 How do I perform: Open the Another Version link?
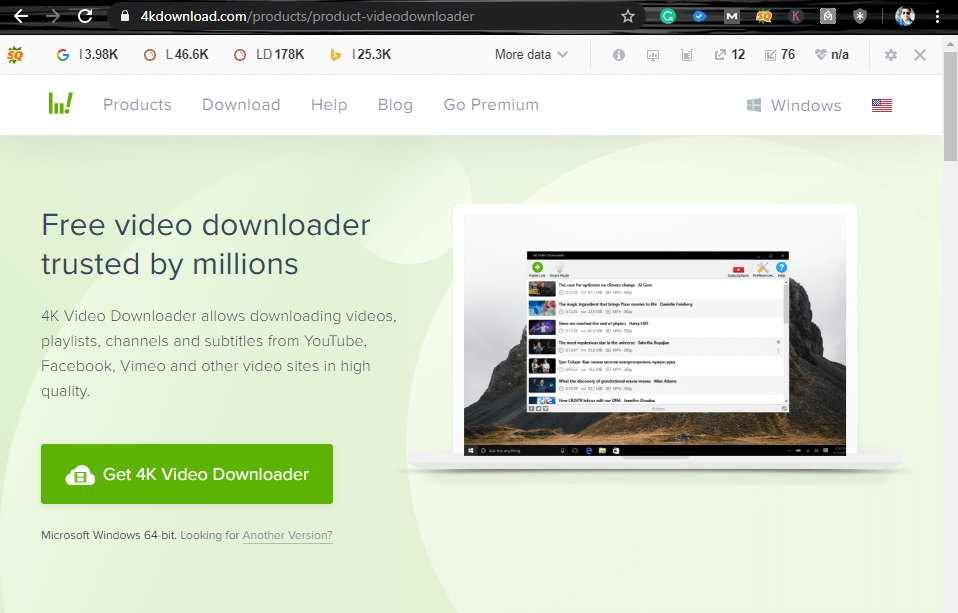[287, 535]
